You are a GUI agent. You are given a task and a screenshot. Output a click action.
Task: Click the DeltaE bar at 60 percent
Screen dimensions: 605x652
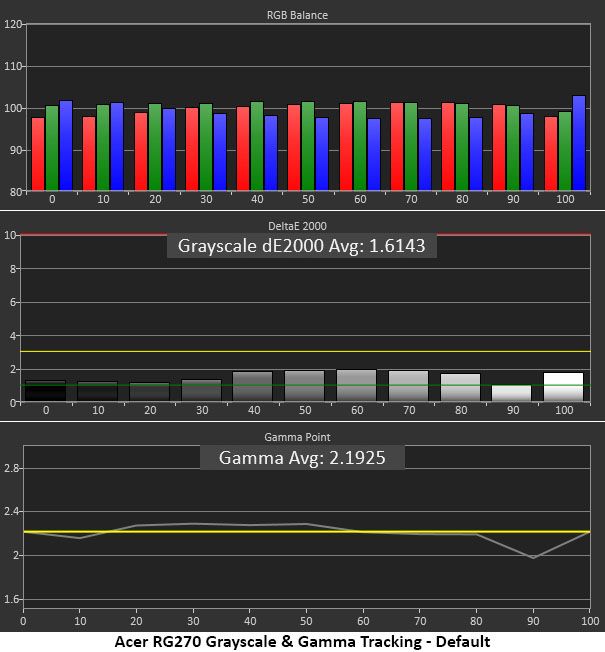pos(356,385)
